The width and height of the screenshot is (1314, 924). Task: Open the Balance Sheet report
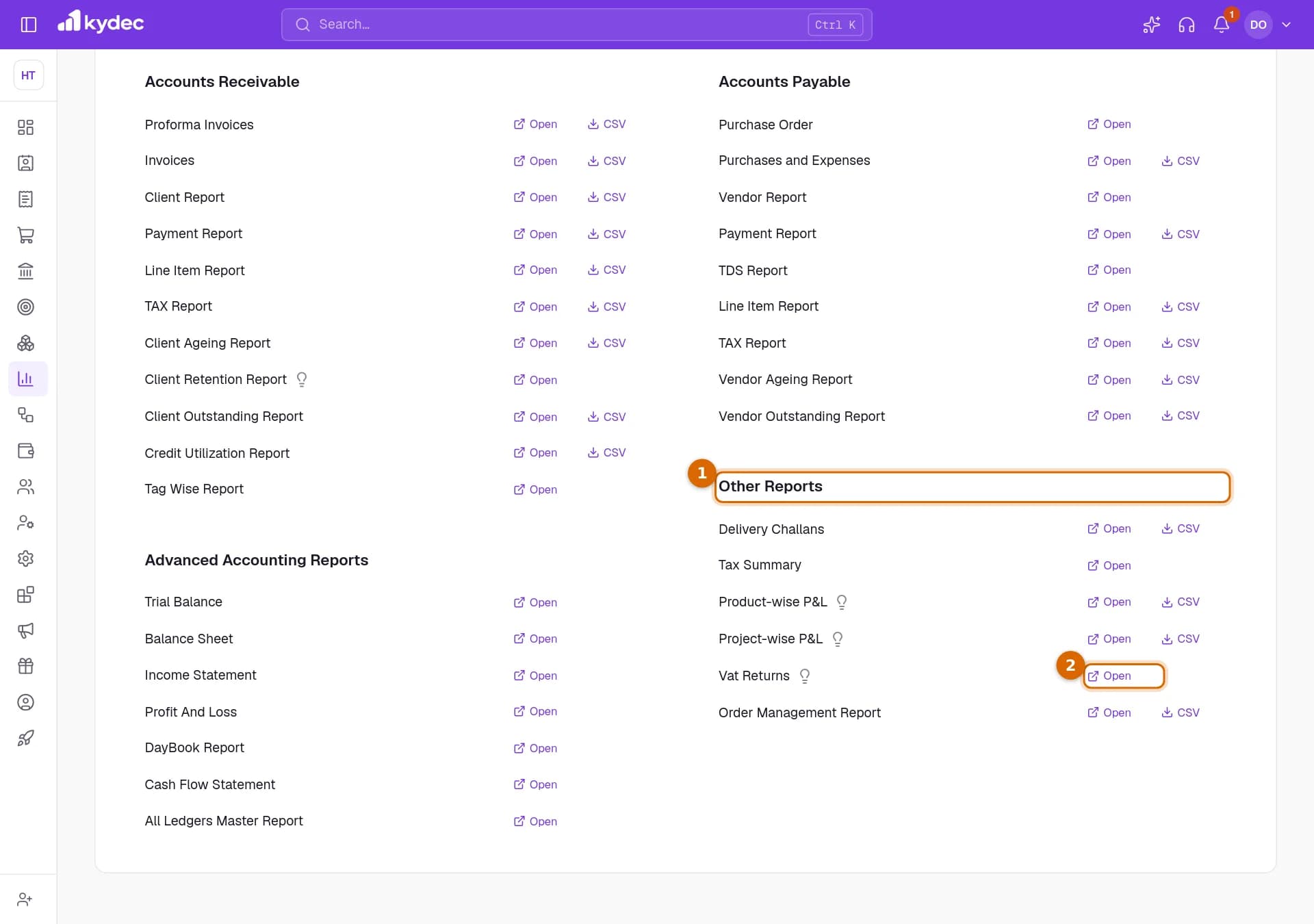pos(535,639)
